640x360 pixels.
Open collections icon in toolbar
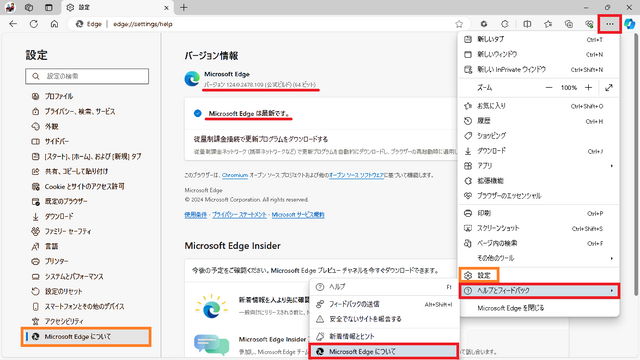pos(569,24)
